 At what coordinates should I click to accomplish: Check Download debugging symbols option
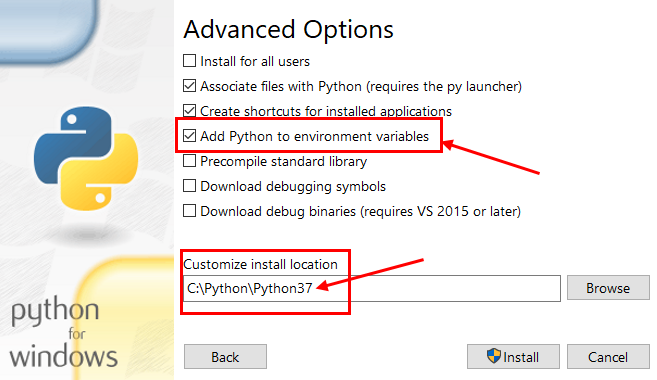(189, 186)
